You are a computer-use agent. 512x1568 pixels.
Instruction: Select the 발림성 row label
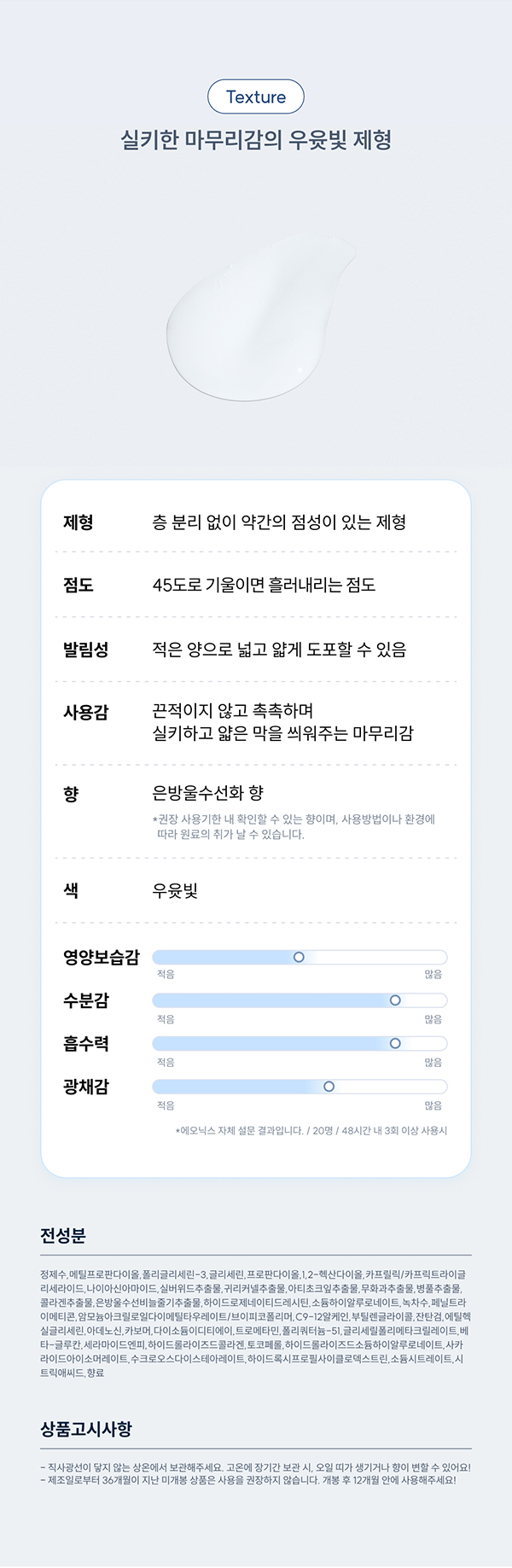click(86, 650)
